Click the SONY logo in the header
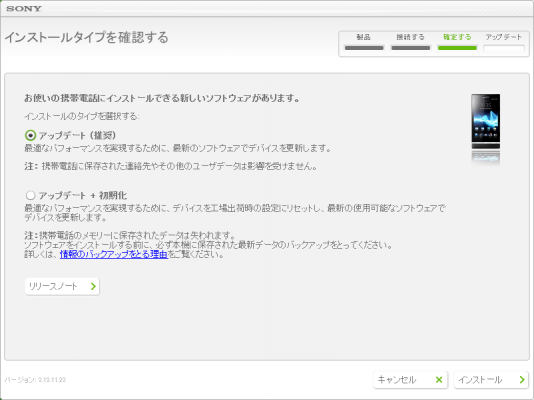This screenshot has height=400, width=534. tap(24, 9)
